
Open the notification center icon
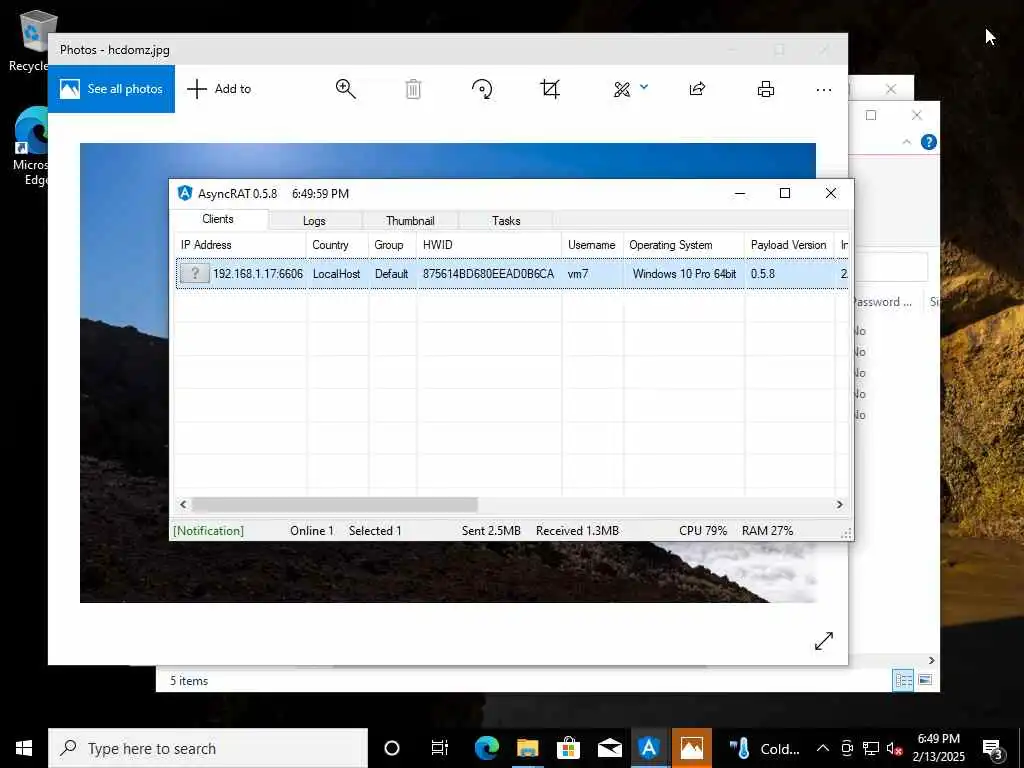[x=993, y=750]
